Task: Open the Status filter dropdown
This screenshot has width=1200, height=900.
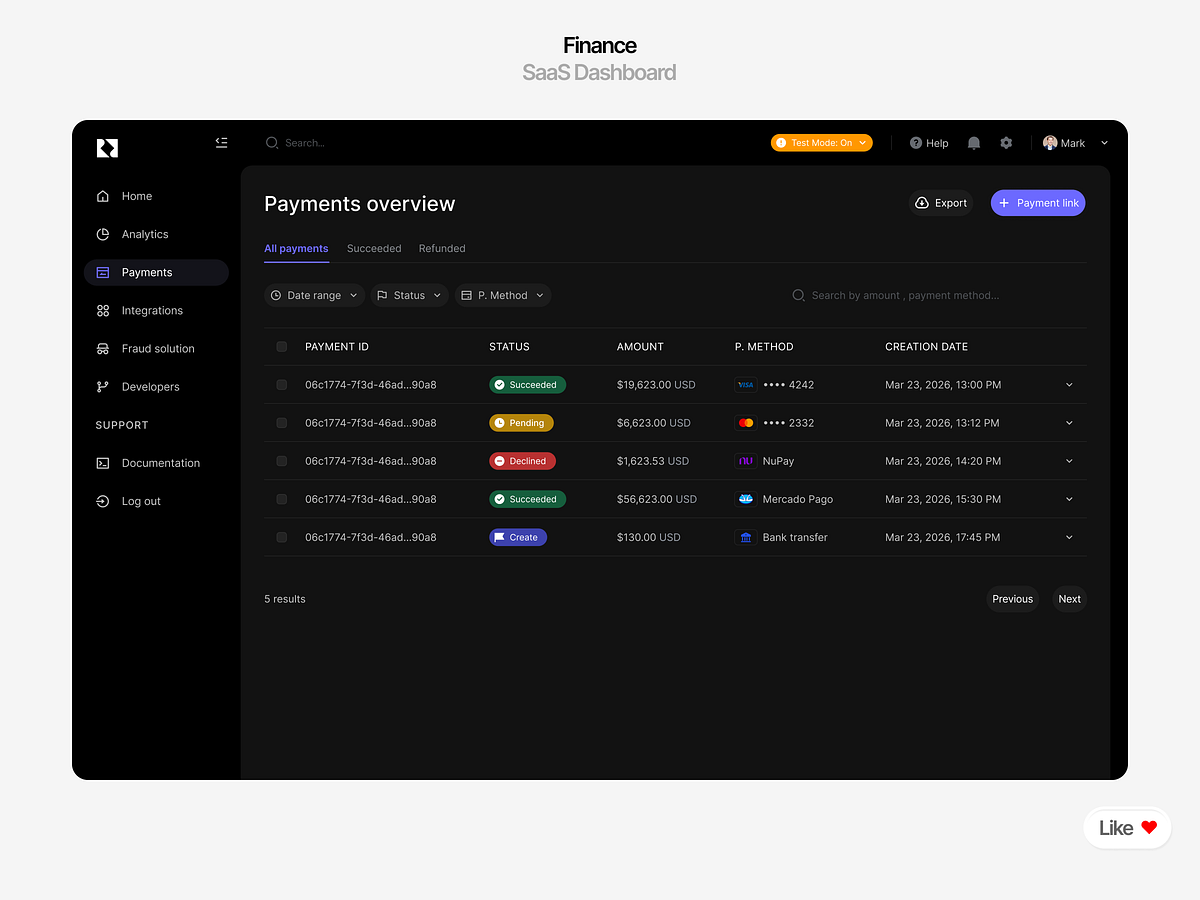Action: click(409, 295)
